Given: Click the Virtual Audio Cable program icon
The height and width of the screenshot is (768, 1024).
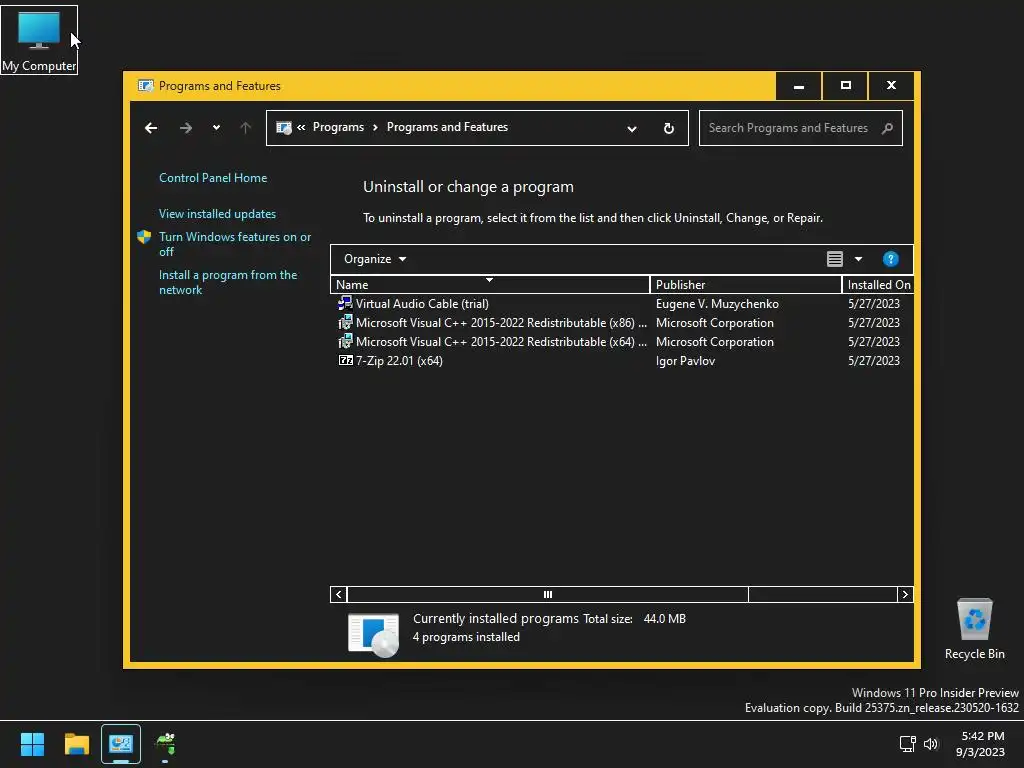Looking at the screenshot, I should pyautogui.click(x=345, y=303).
